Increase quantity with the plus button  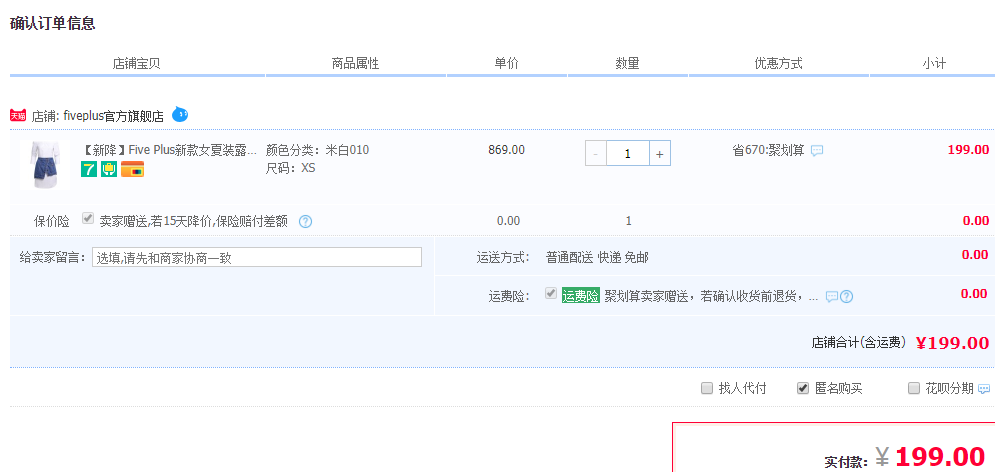[x=660, y=154]
